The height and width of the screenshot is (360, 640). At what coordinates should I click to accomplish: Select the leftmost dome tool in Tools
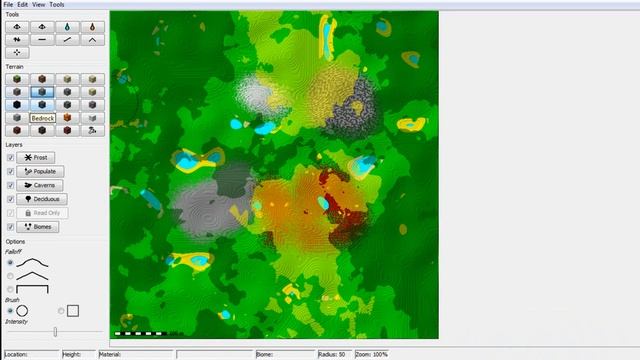[x=17, y=27]
